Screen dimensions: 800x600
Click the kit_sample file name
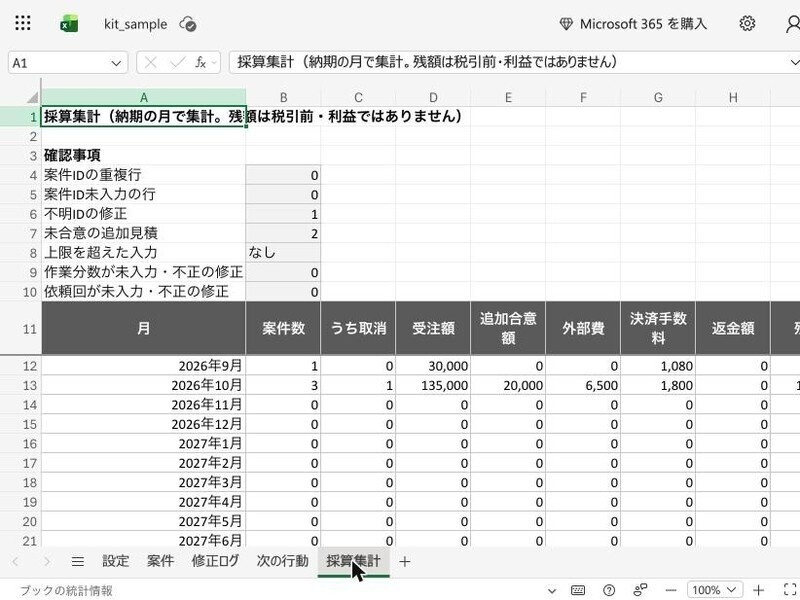tap(135, 24)
